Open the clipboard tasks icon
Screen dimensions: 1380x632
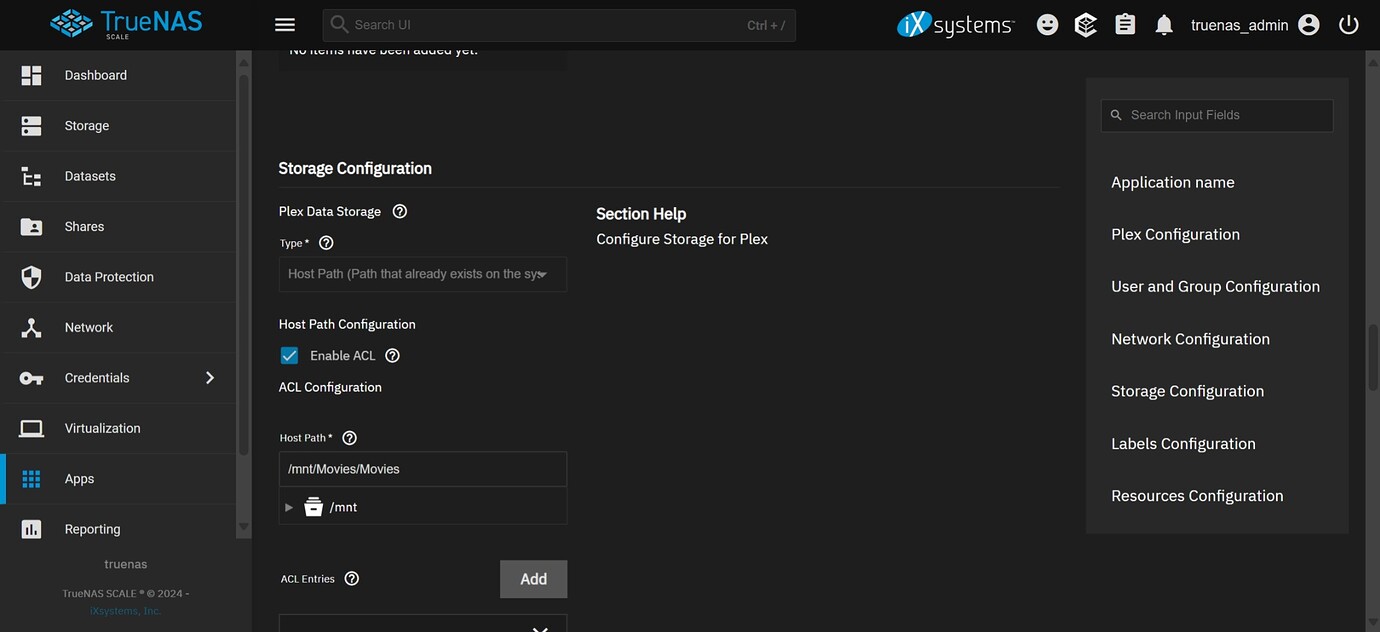pos(1124,23)
